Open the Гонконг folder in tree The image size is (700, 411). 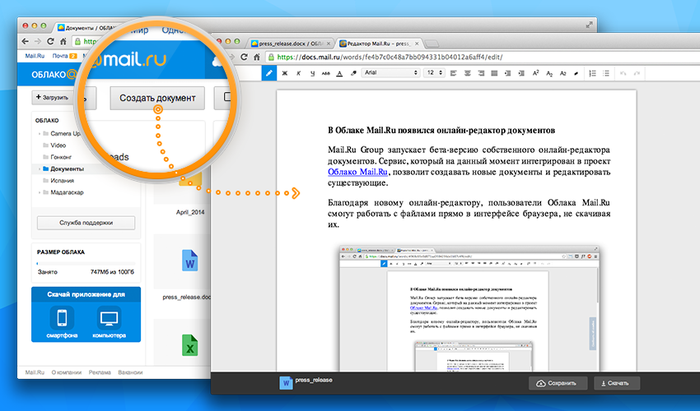pyautogui.click(x=61, y=157)
